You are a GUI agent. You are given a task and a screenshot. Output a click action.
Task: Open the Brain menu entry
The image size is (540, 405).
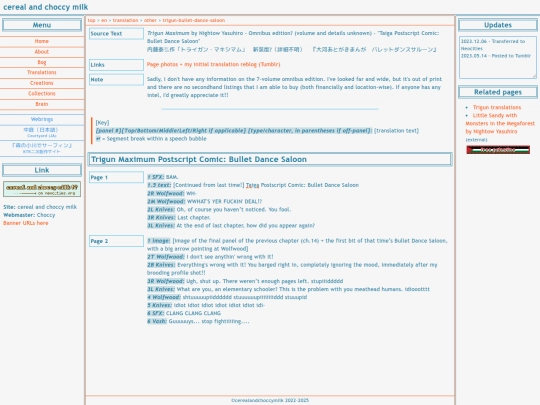[42, 104]
